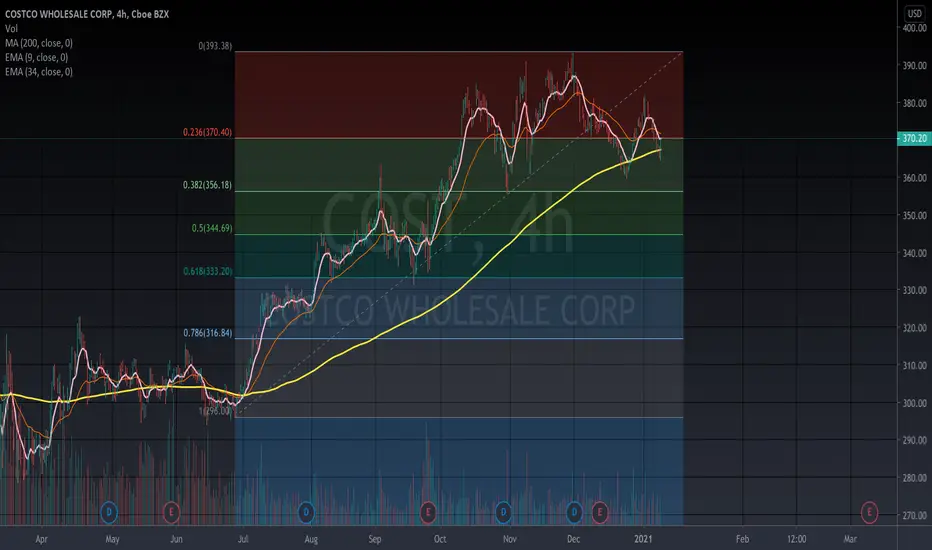
Task: Open the earnings marker before October
Action: pos(427,512)
